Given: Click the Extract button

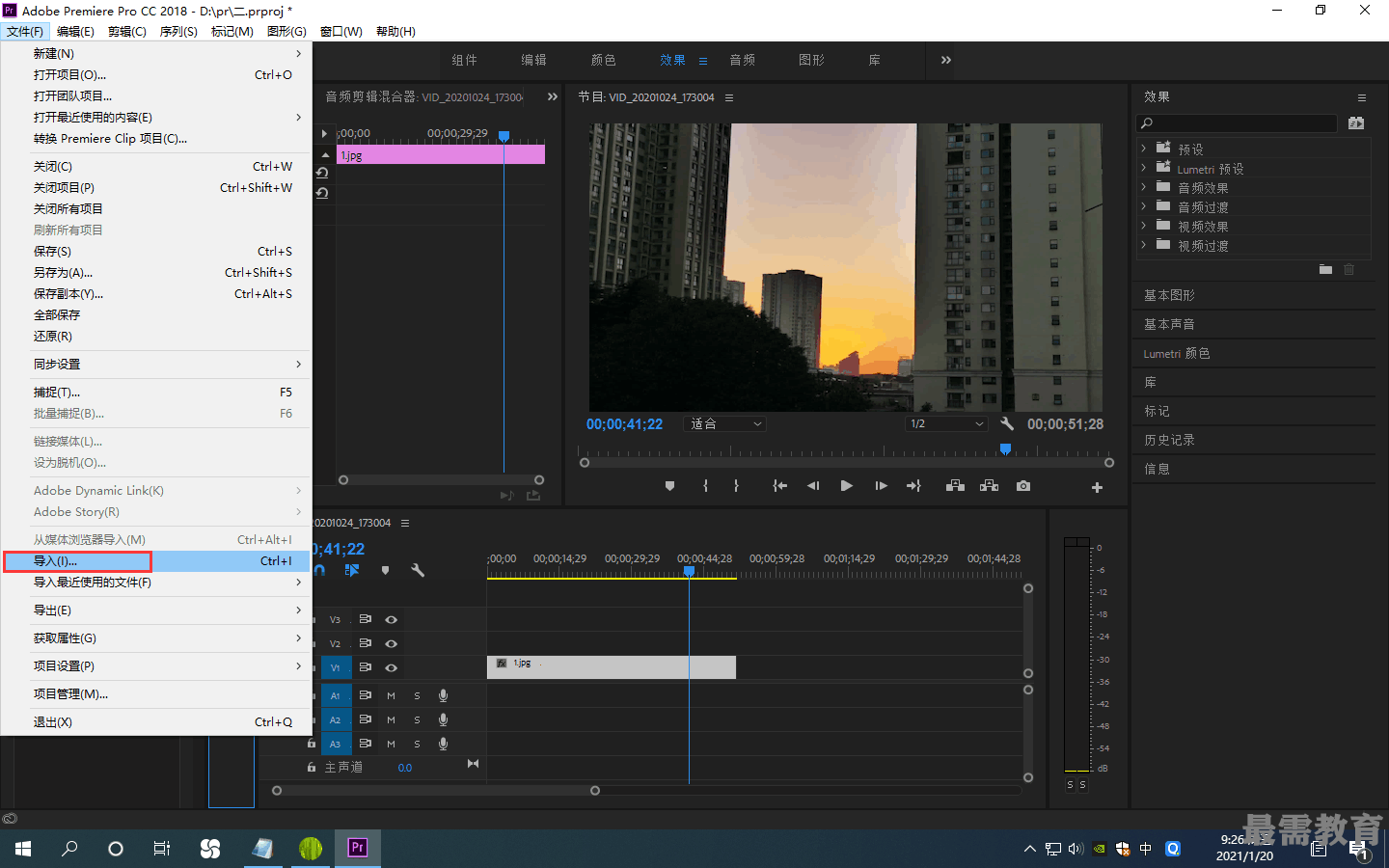Looking at the screenshot, I should coord(989,486).
